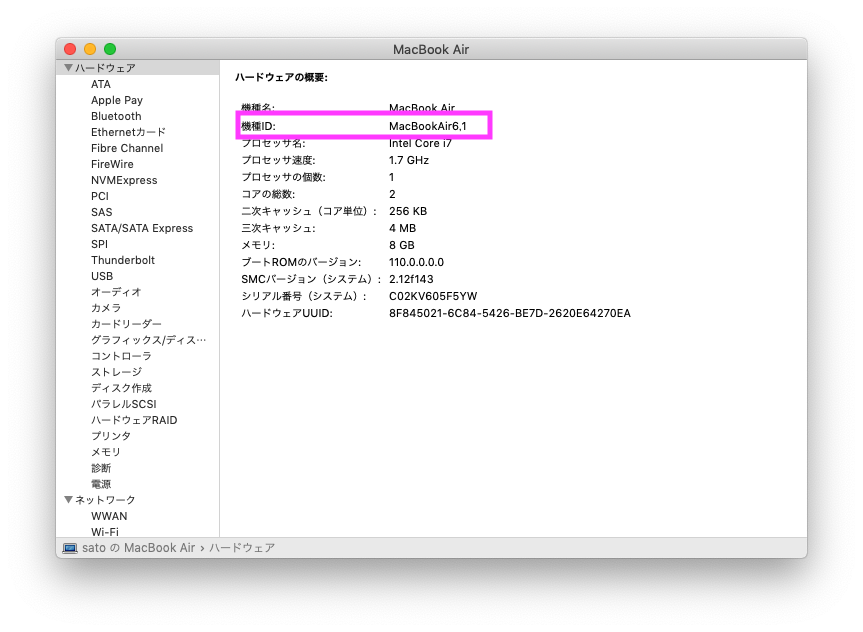Select 診断 in the sidebar
This screenshot has width=863, height=632.
pyautogui.click(x=101, y=468)
